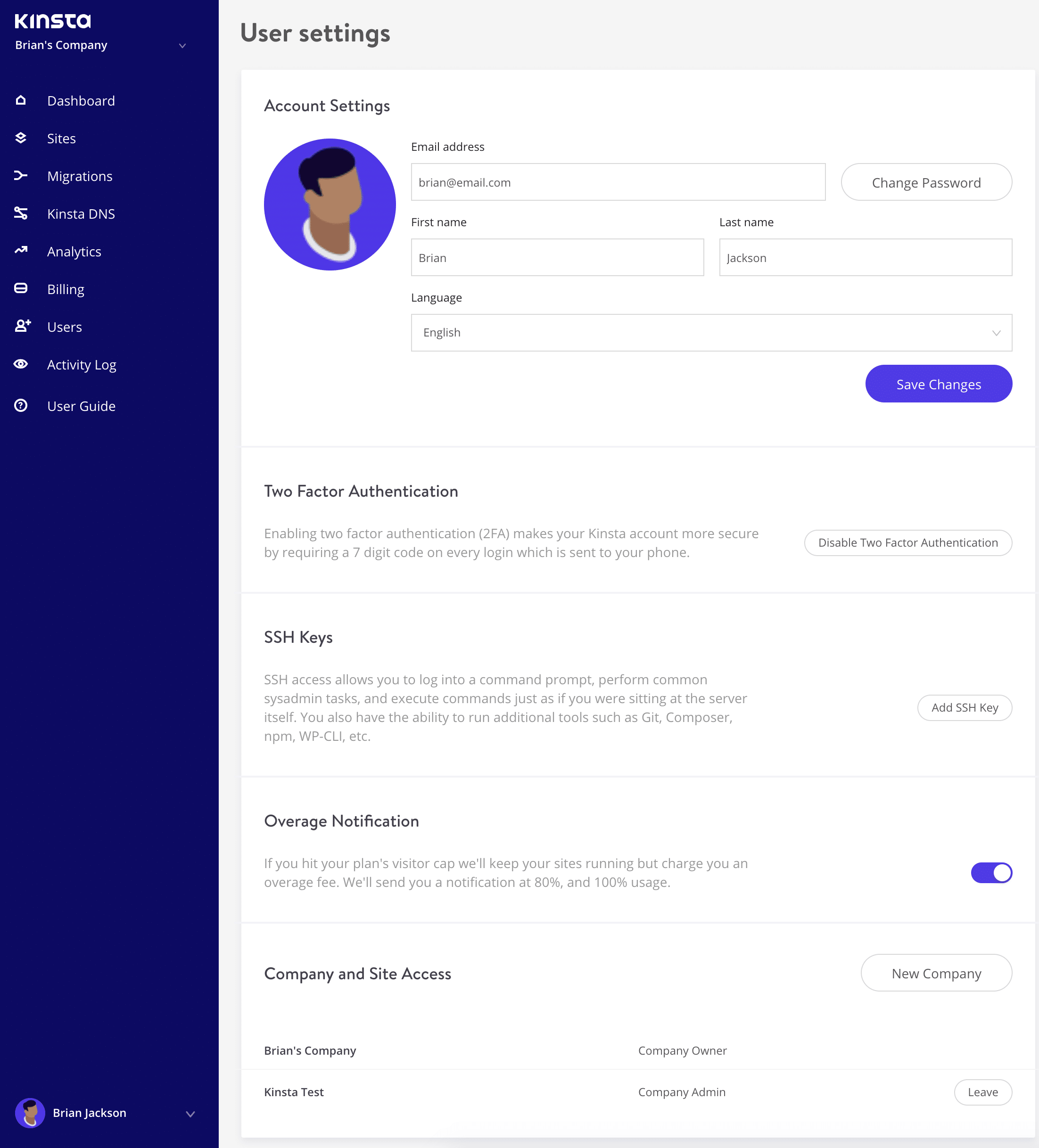The image size is (1039, 1148).
Task: Toggle the Overage Notification switch off
Action: (x=992, y=872)
